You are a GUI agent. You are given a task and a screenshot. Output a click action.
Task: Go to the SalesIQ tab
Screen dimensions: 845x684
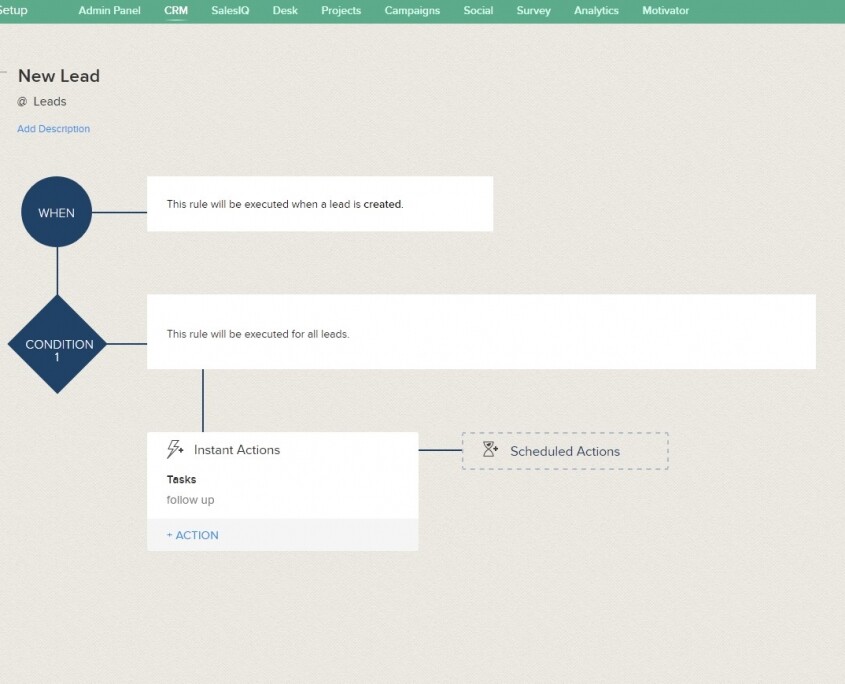[230, 10]
